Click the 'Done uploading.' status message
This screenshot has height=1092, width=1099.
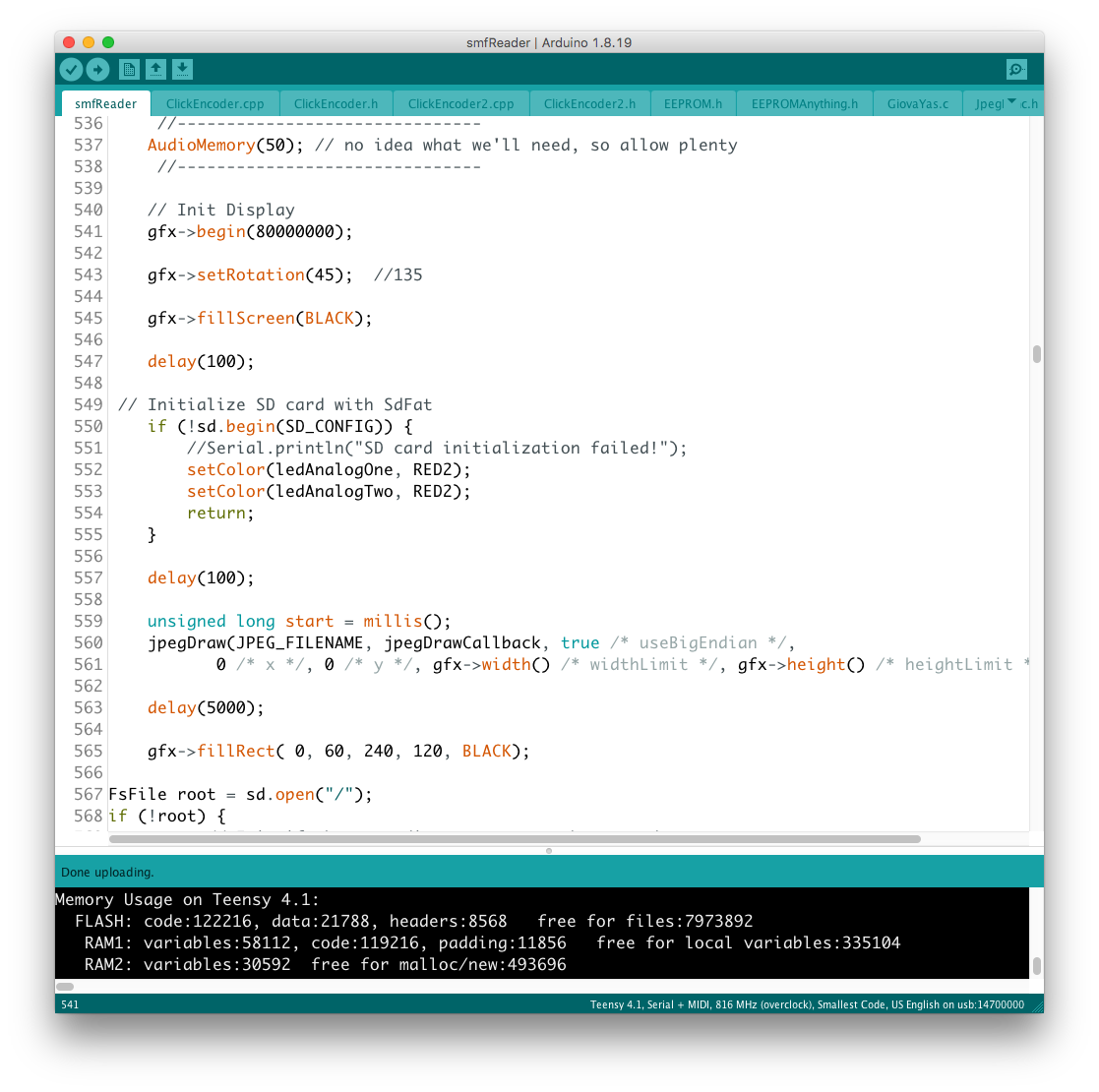click(x=107, y=872)
